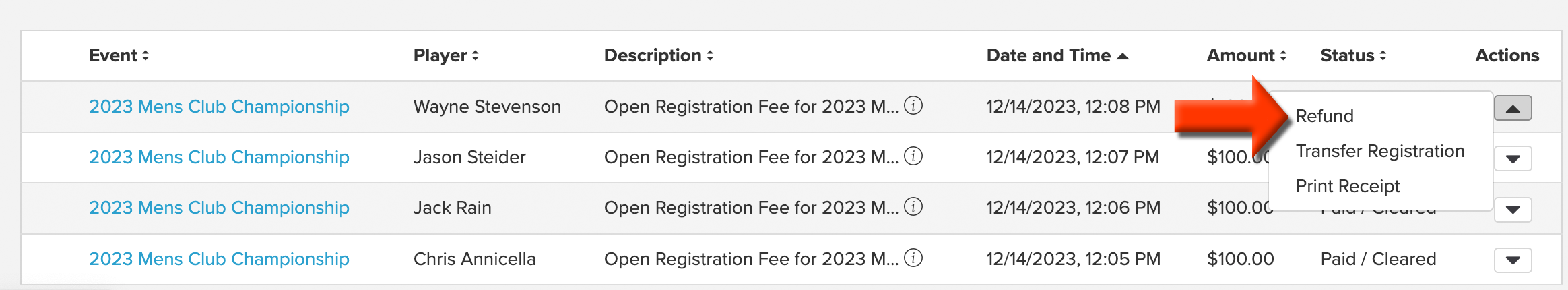
Task: Choose Refund from the actions menu
Action: pos(1324,116)
